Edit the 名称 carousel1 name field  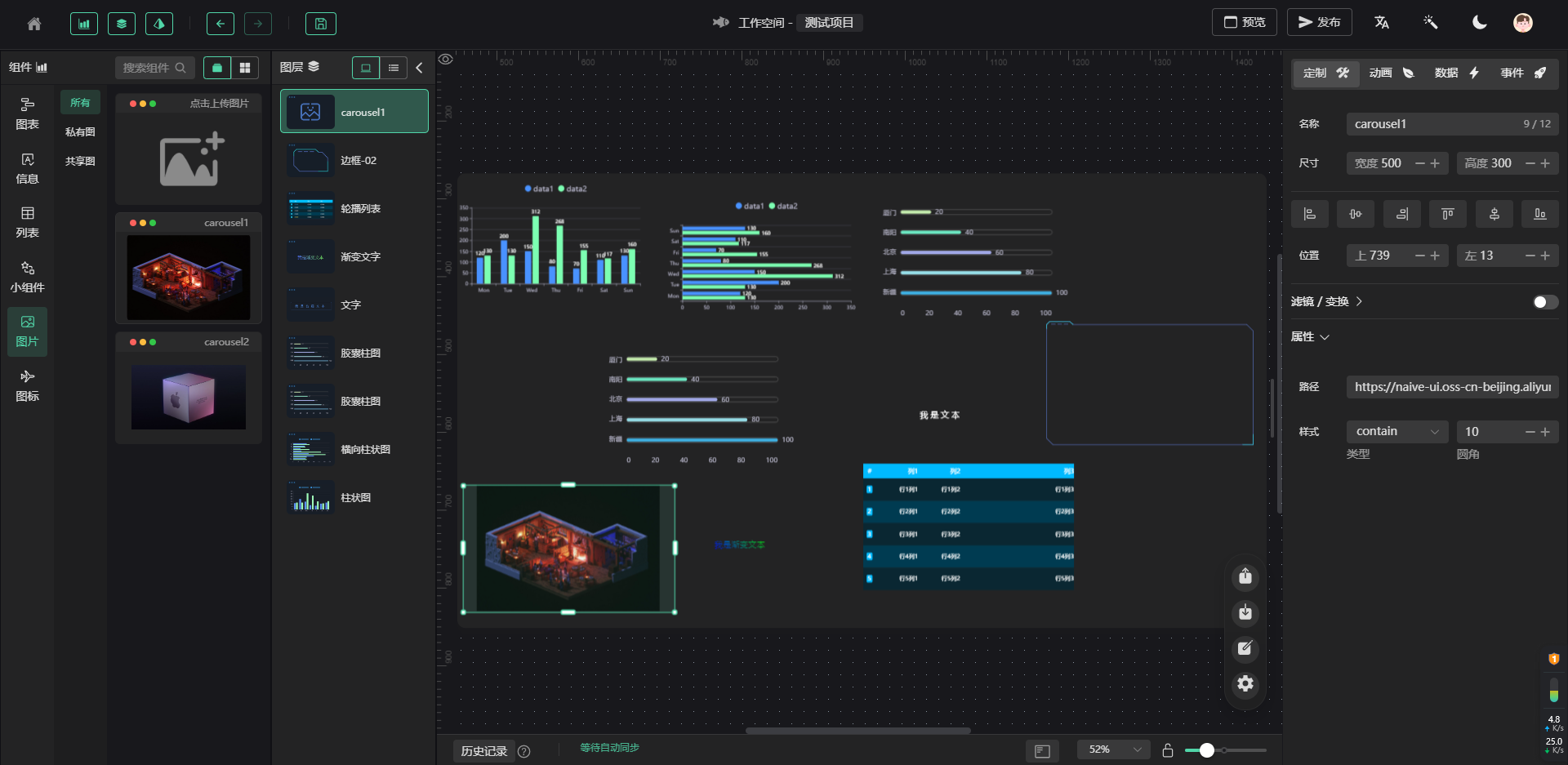pyautogui.click(x=1452, y=124)
